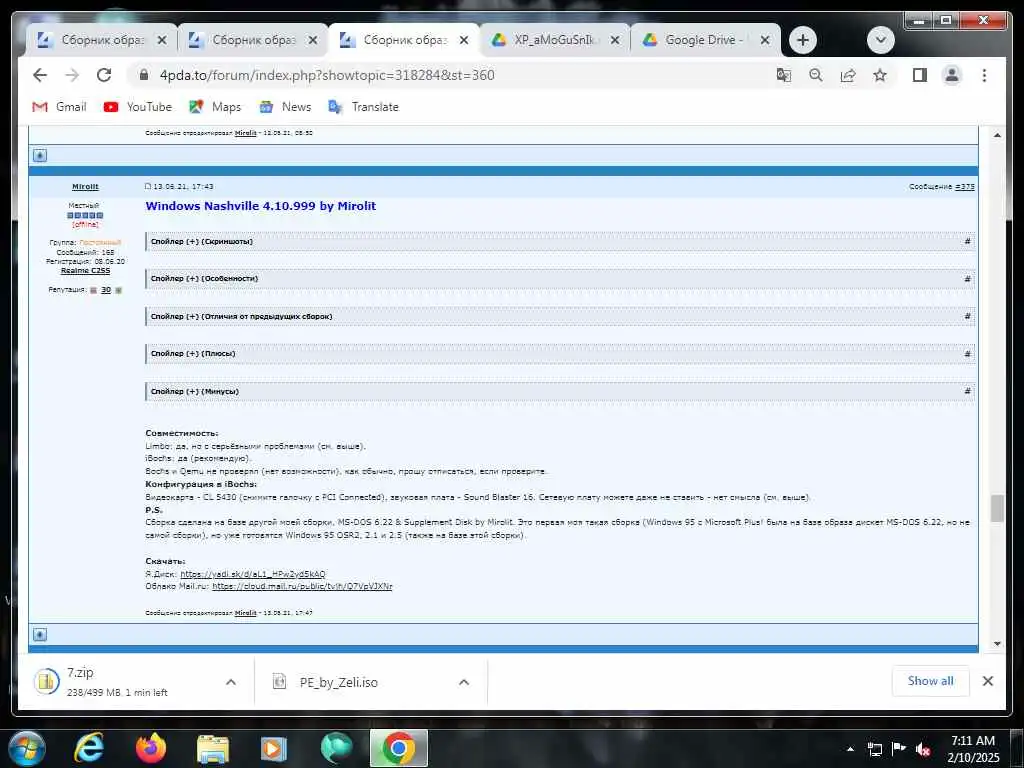Open Chrome profile avatar
Viewport: 1024px width, 768px height.
pyautogui.click(x=952, y=75)
